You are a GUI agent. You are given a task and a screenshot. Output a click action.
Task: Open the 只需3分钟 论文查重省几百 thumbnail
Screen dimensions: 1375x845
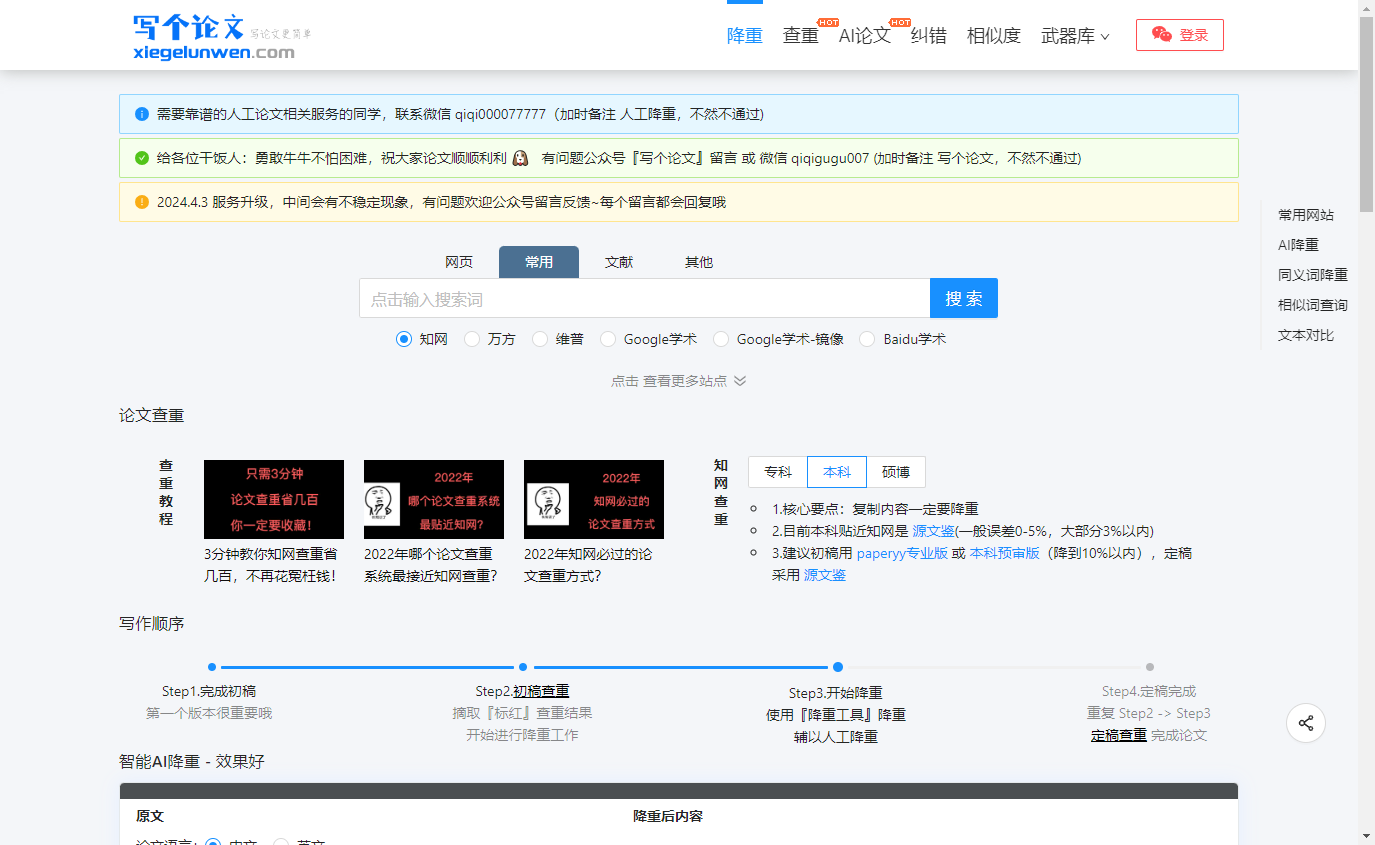tap(274, 499)
